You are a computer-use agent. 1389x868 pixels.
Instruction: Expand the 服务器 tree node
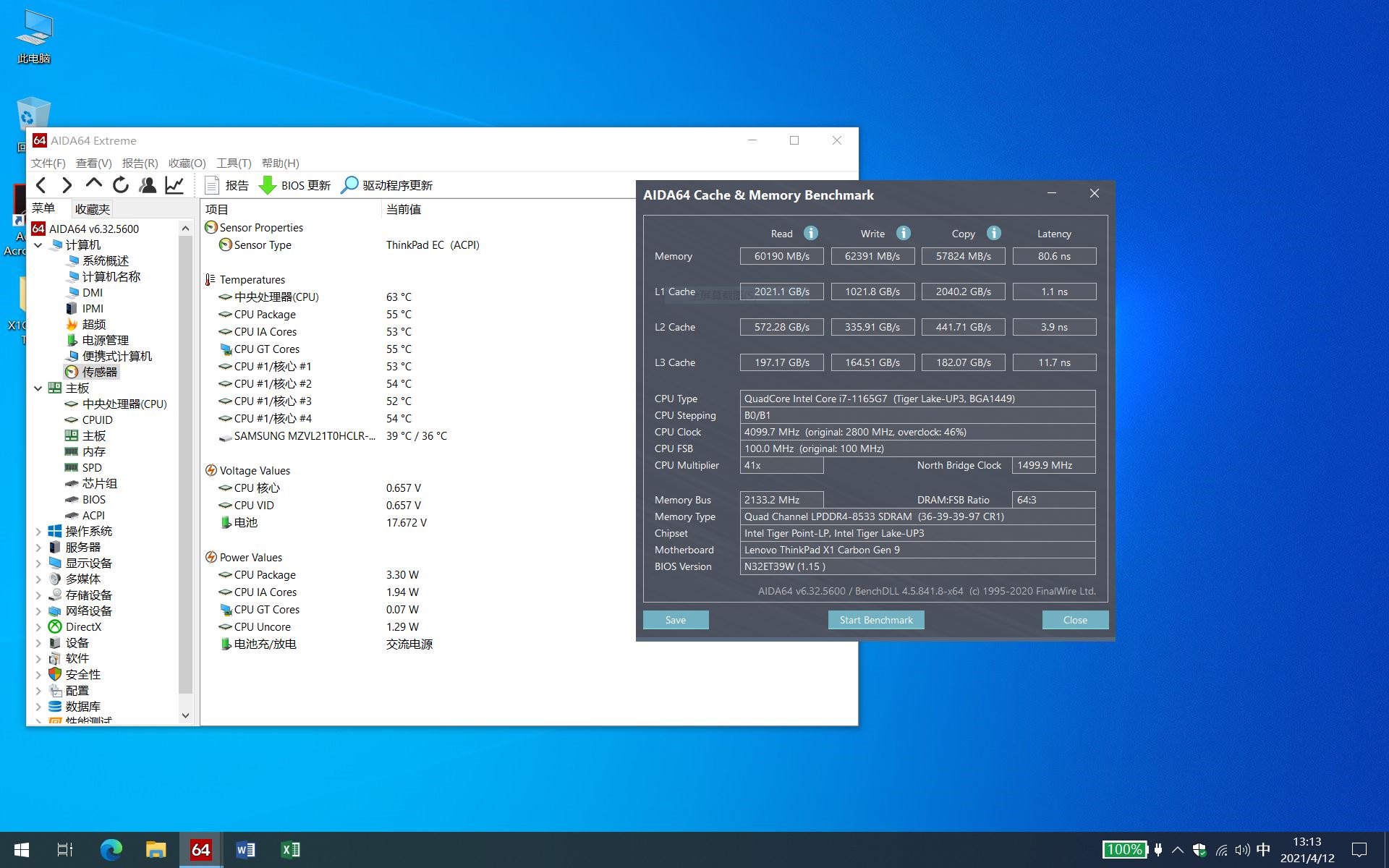click(38, 548)
